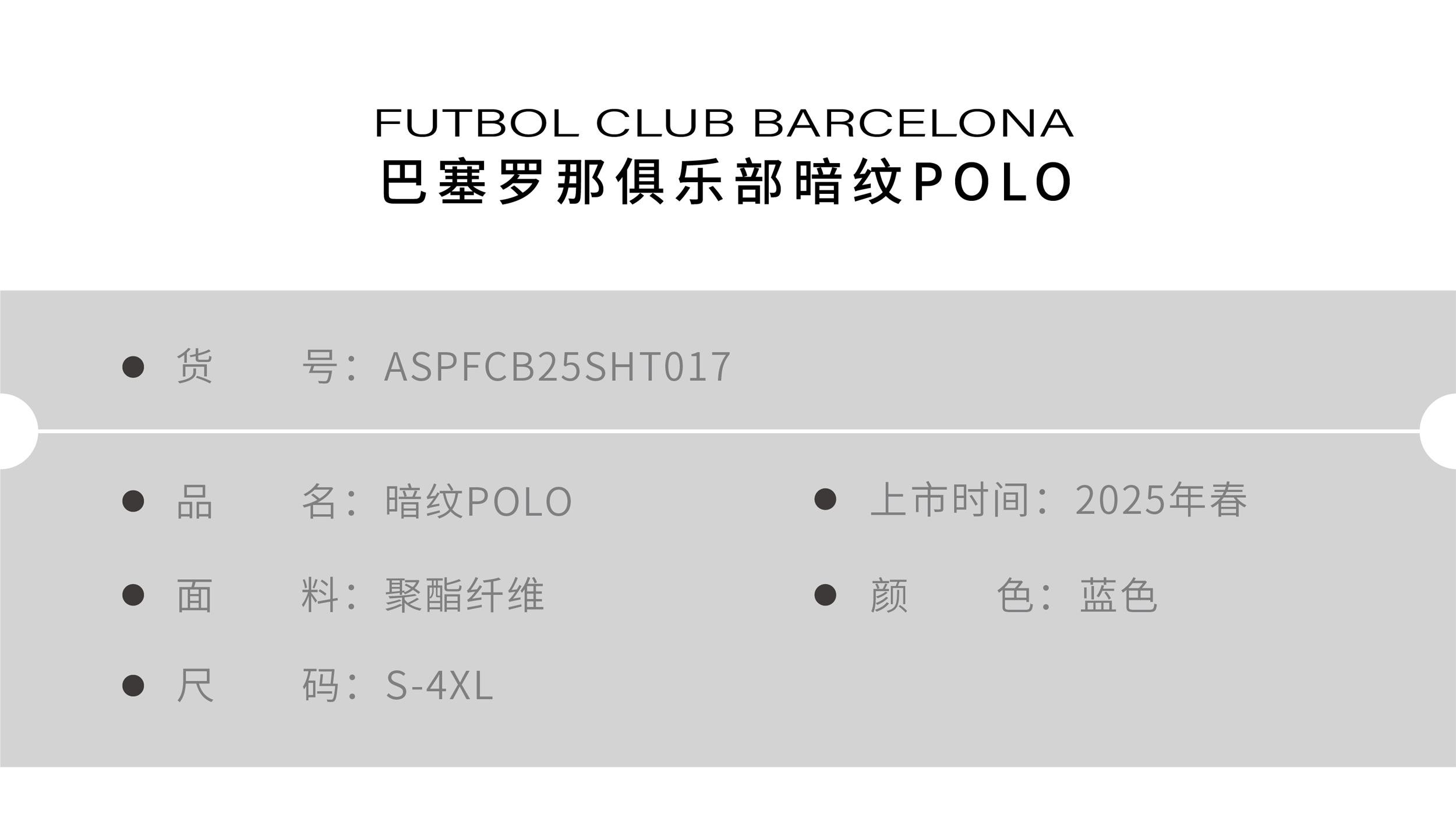Image resolution: width=1456 pixels, height=832 pixels.
Task: Click the left semicircle notch
Action: (x=17, y=431)
